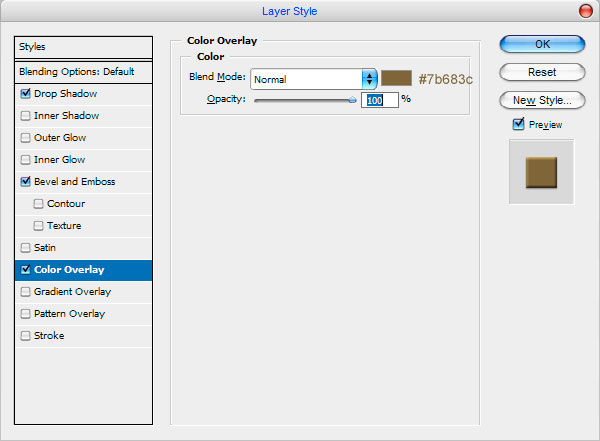Open the Inner Shadow settings label
The width and height of the screenshot is (600, 441).
click(x=66, y=116)
